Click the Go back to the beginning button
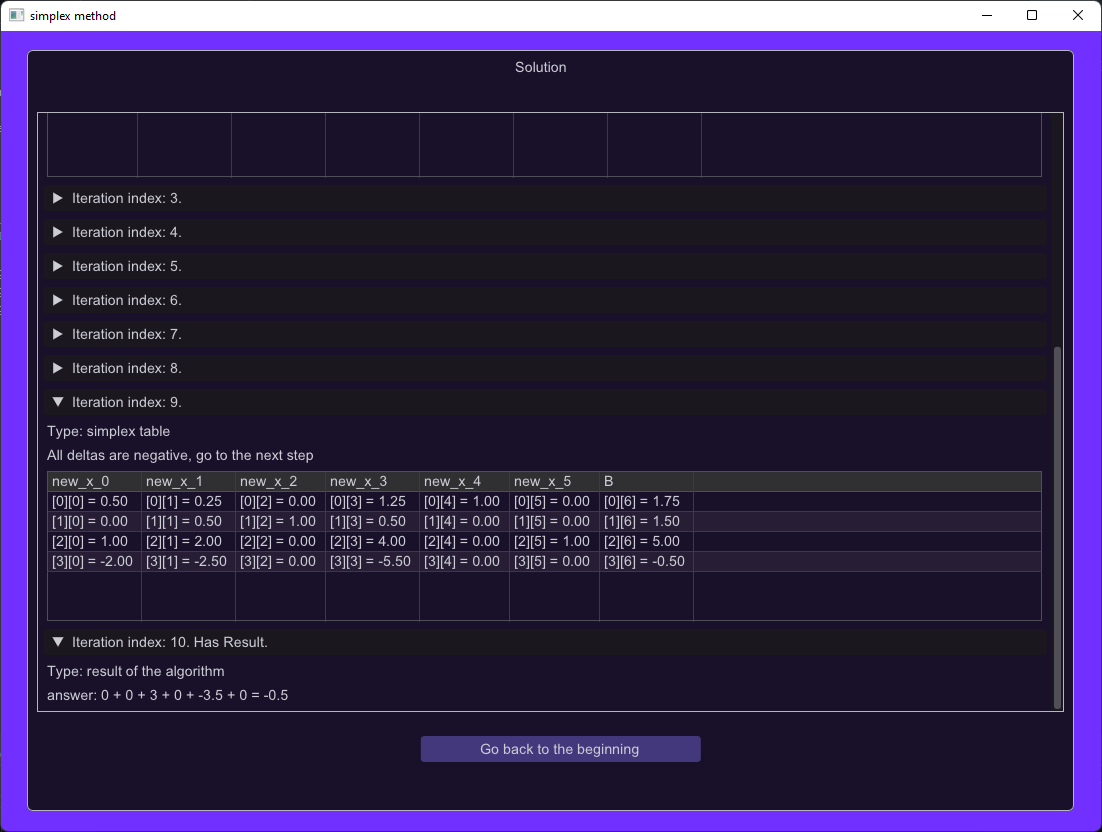 coord(560,748)
